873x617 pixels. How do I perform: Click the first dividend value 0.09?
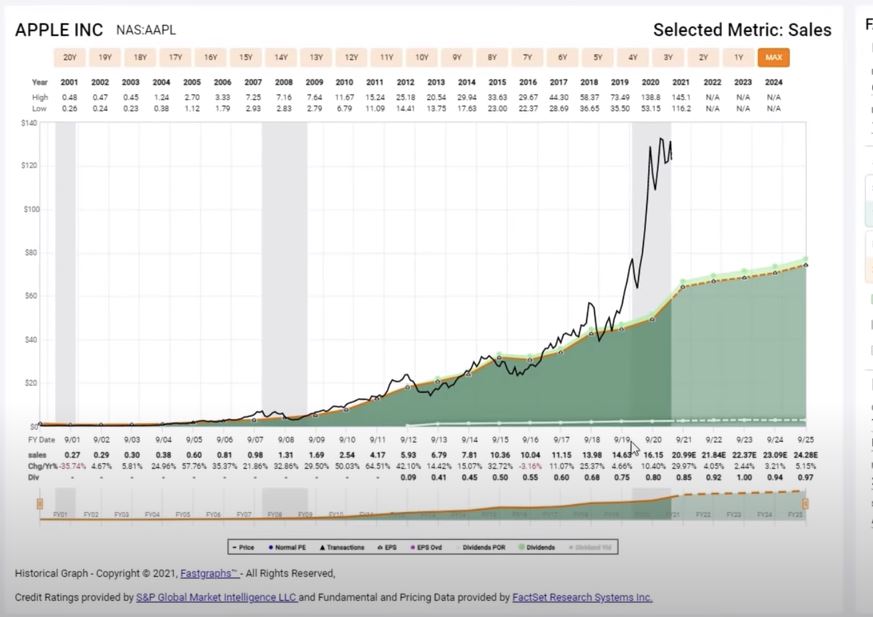[408, 477]
